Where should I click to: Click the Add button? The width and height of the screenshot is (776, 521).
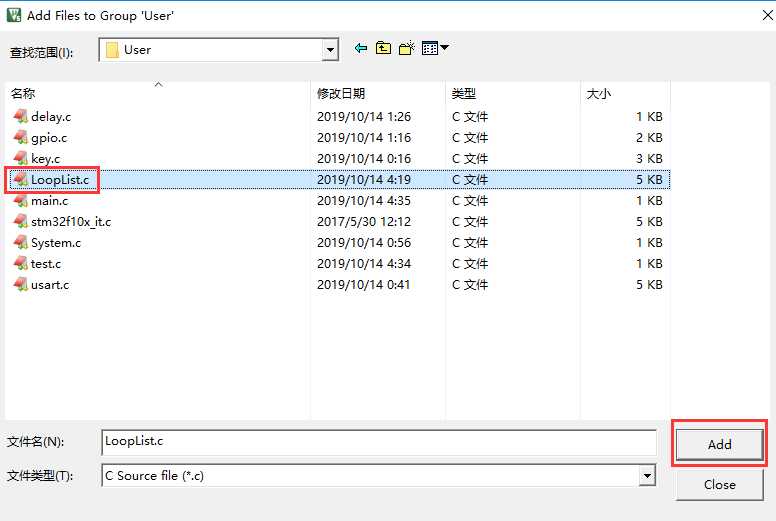click(719, 444)
